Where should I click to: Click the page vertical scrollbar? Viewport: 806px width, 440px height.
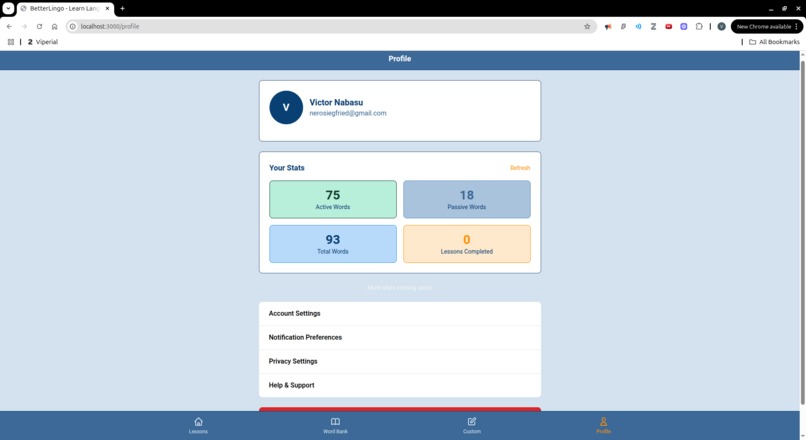click(x=802, y=231)
